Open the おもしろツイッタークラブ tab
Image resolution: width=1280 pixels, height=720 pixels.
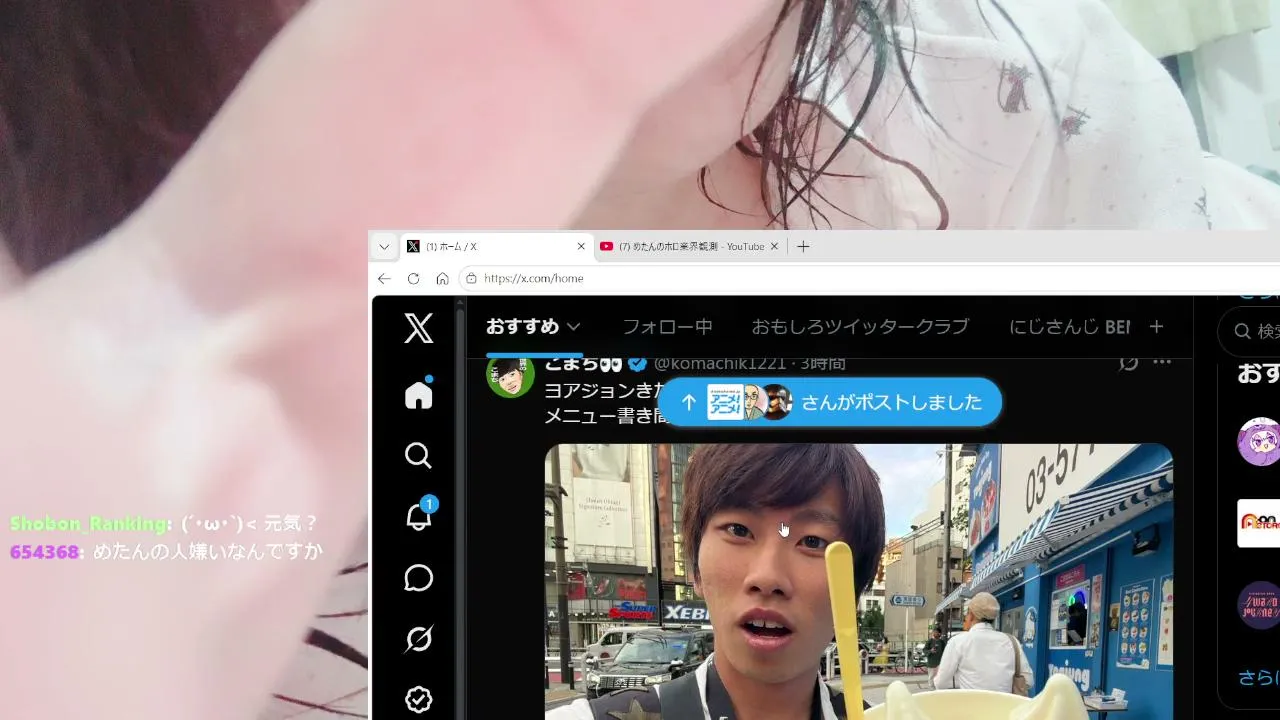point(860,327)
